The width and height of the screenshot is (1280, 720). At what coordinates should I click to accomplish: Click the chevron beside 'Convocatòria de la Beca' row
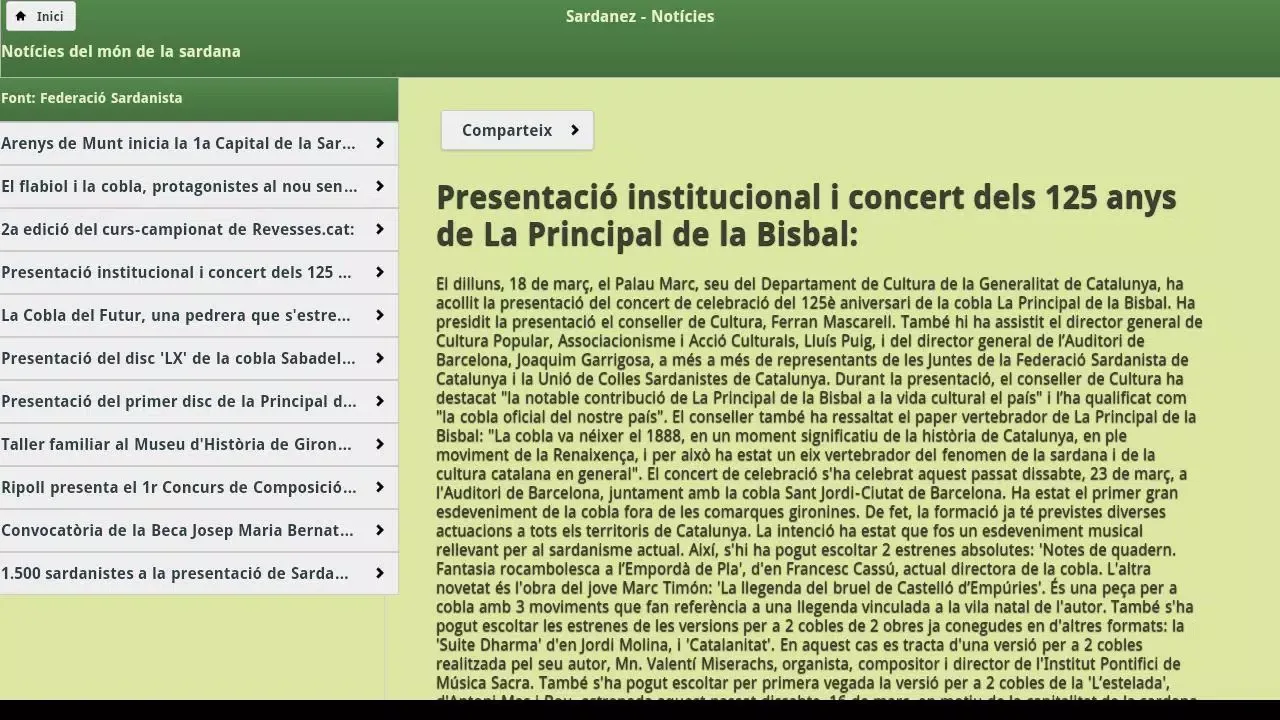380,530
